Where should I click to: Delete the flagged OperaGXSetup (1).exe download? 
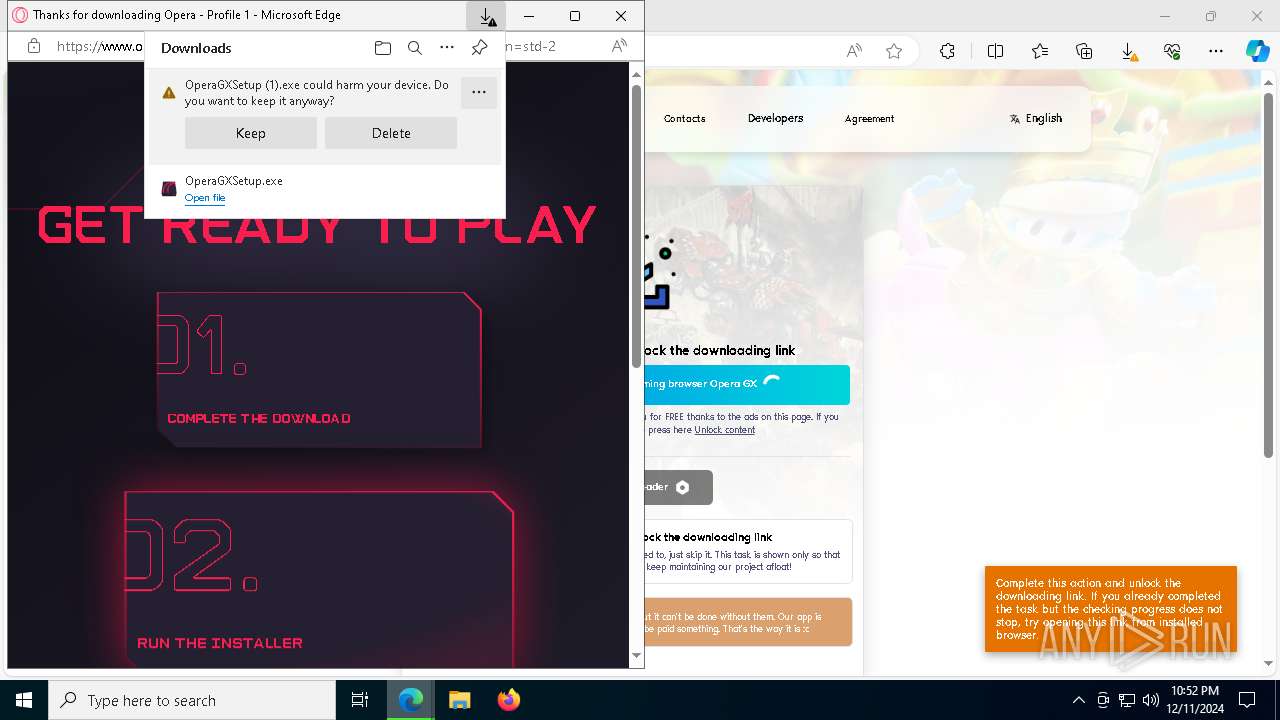[391, 133]
